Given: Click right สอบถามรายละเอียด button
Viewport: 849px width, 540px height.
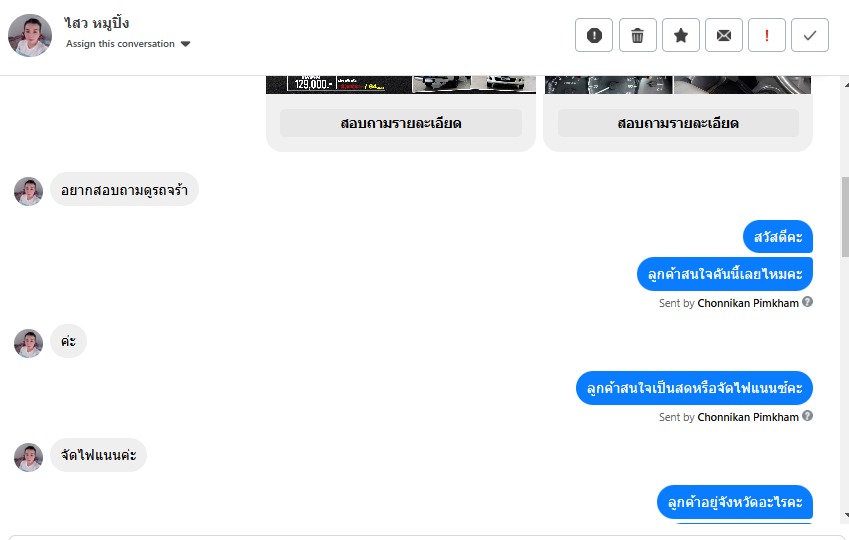Looking at the screenshot, I should (678, 123).
